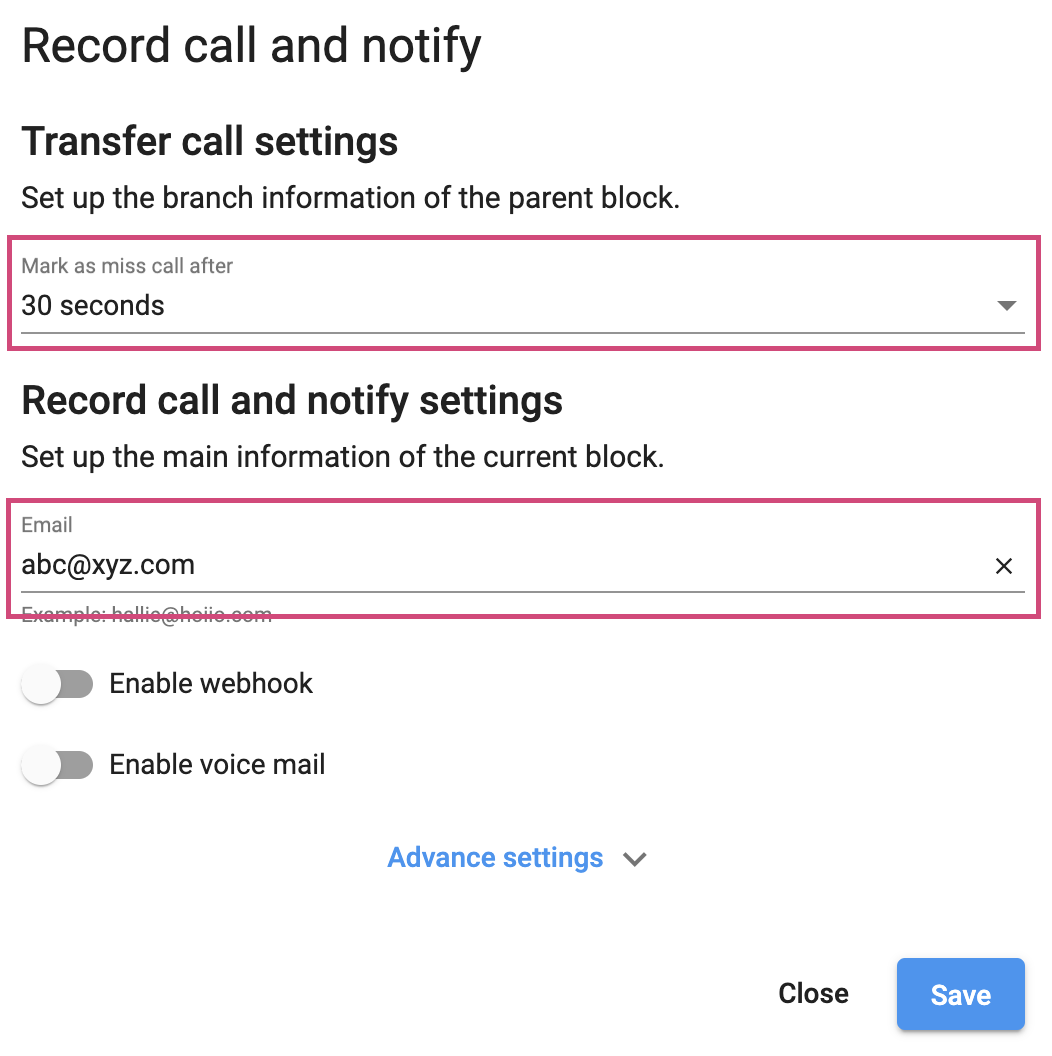Screen dimensions: 1052x1056
Task: Click the small 'Email' field label
Action: [x=47, y=525]
